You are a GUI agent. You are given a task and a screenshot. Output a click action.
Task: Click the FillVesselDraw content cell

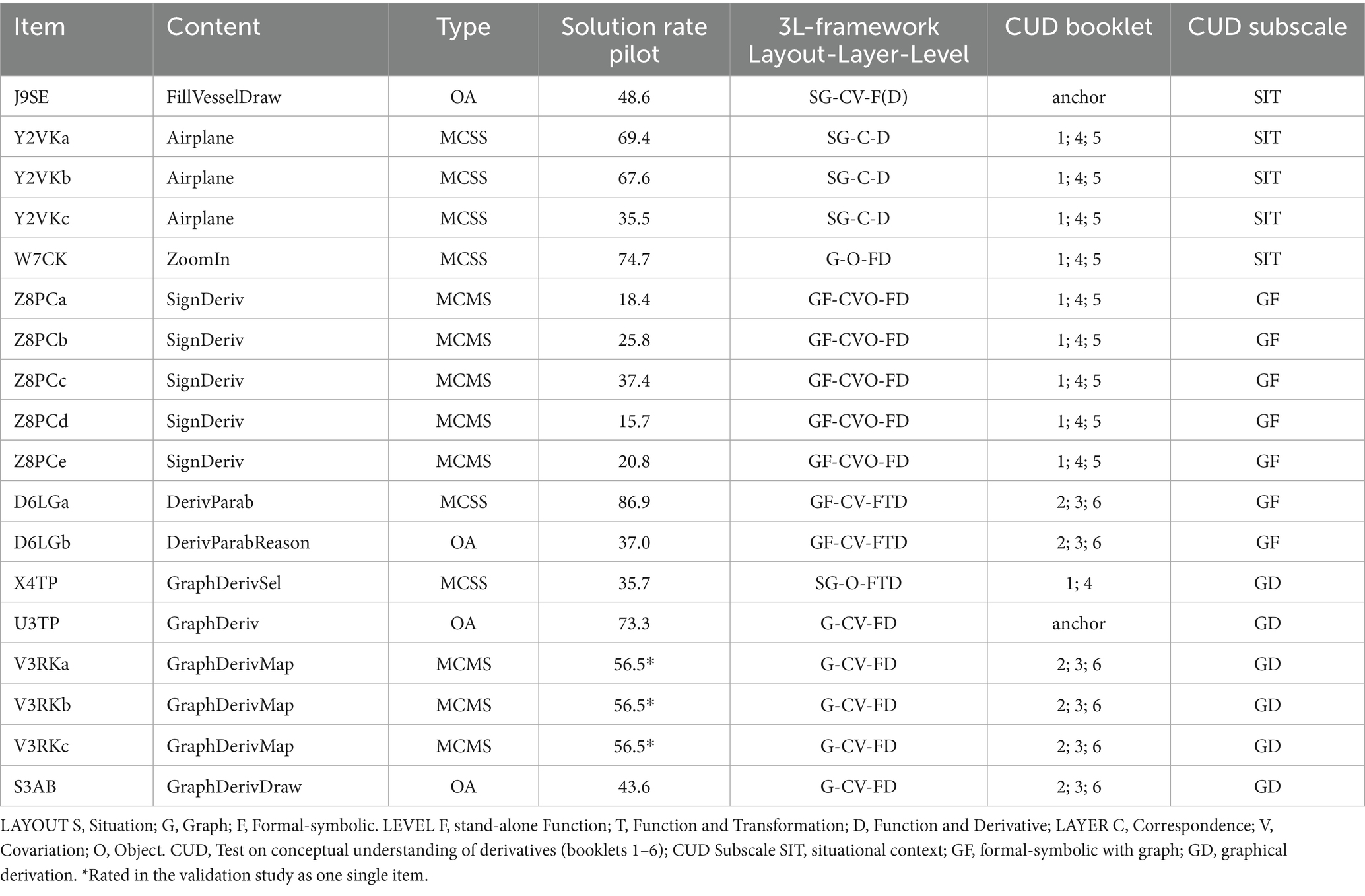224,97
